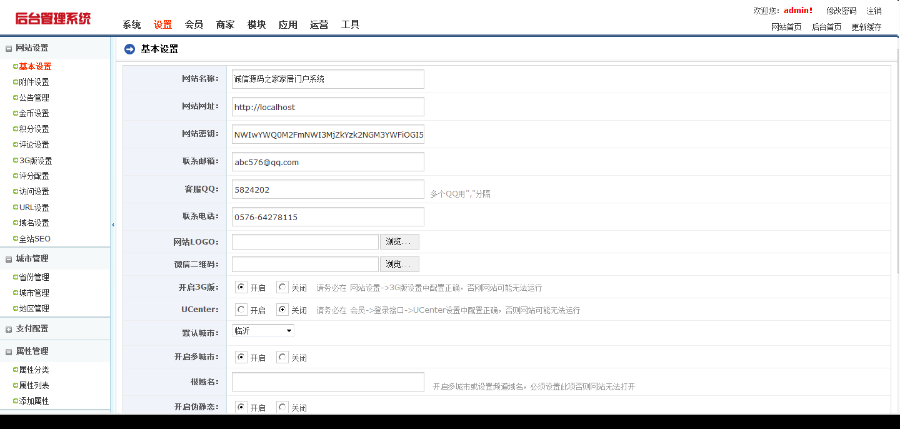Screen dimensions: 900x429
Task: Open the 商家 top menu
Action: [x=225, y=25]
